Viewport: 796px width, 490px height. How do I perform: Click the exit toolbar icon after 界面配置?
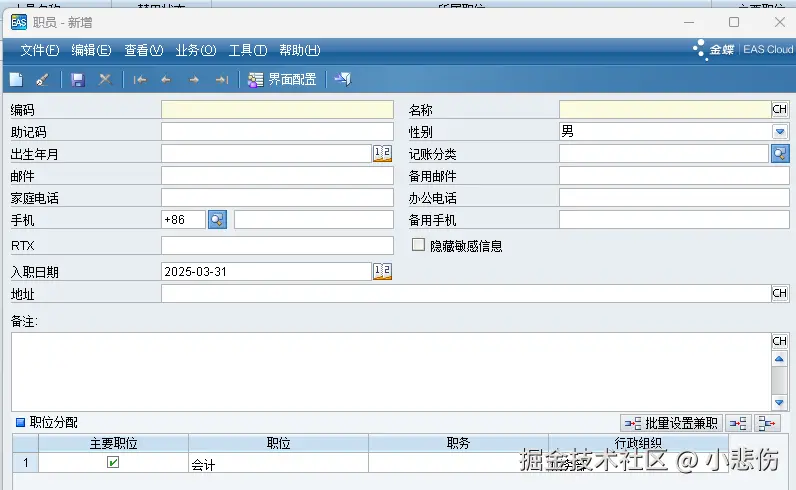pyautogui.click(x=343, y=79)
